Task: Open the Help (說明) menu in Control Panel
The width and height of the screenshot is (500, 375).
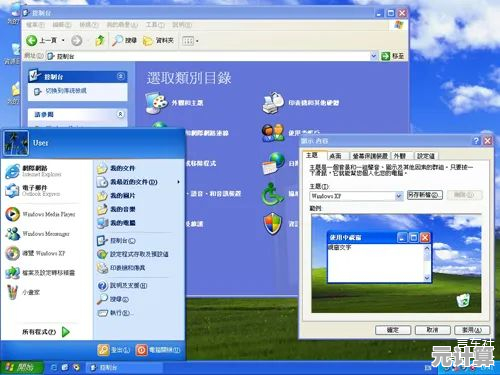Action: pos(182,25)
